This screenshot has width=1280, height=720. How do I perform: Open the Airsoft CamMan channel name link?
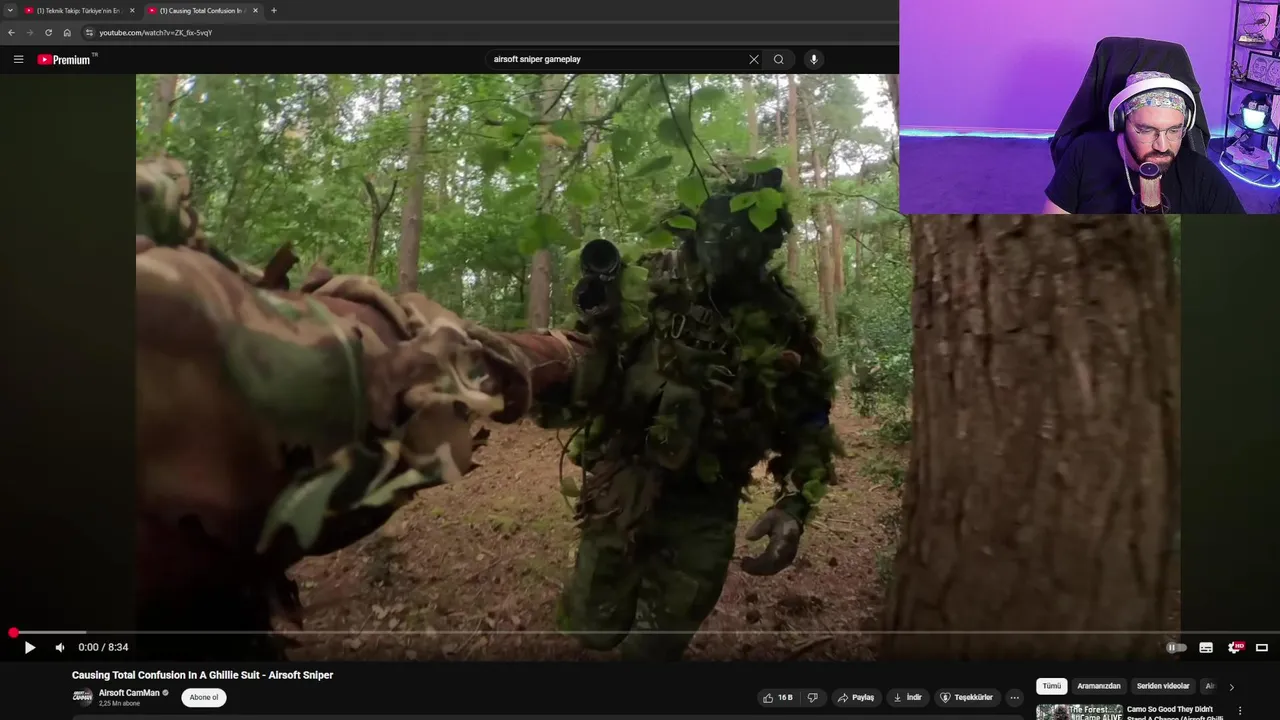click(x=129, y=693)
